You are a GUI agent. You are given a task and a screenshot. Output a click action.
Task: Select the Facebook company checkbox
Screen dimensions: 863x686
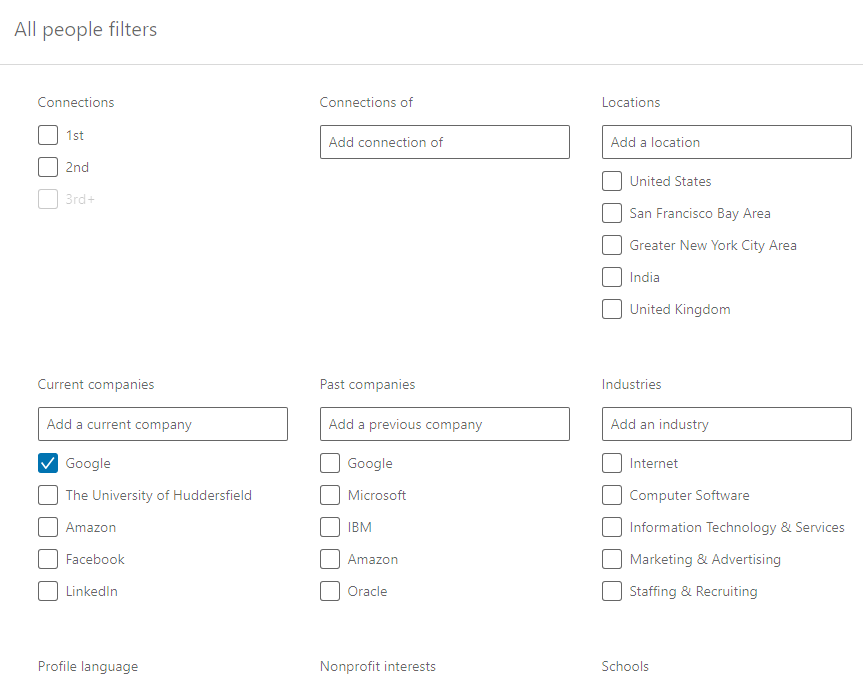pyautogui.click(x=48, y=559)
